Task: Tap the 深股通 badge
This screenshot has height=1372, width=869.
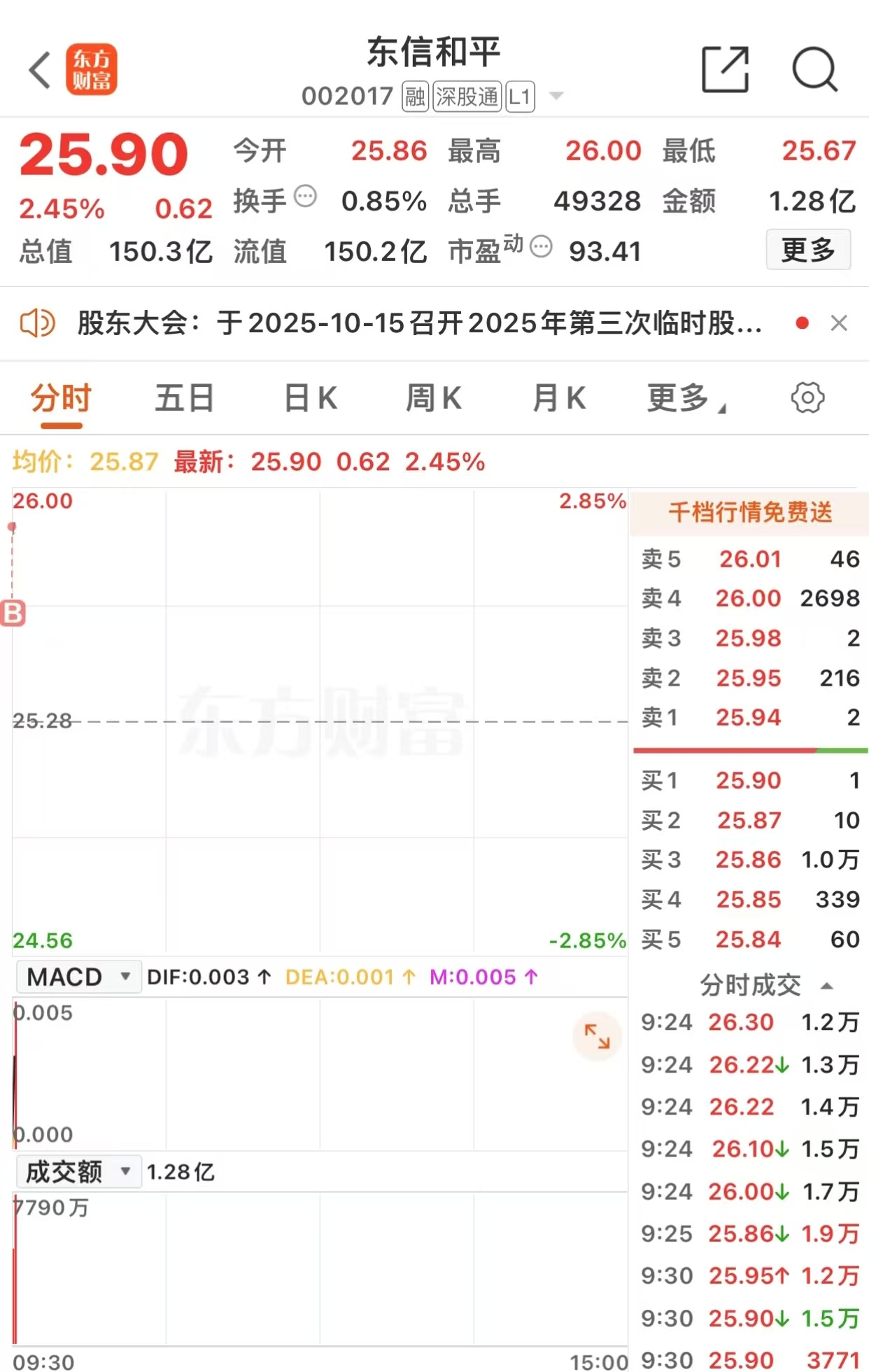Action: tap(467, 97)
